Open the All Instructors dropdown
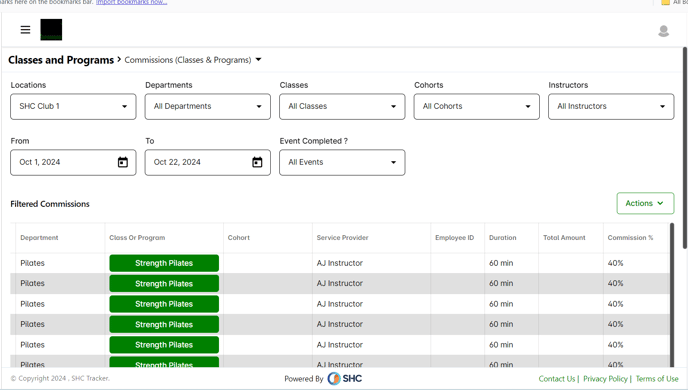The image size is (688, 390). point(611,107)
